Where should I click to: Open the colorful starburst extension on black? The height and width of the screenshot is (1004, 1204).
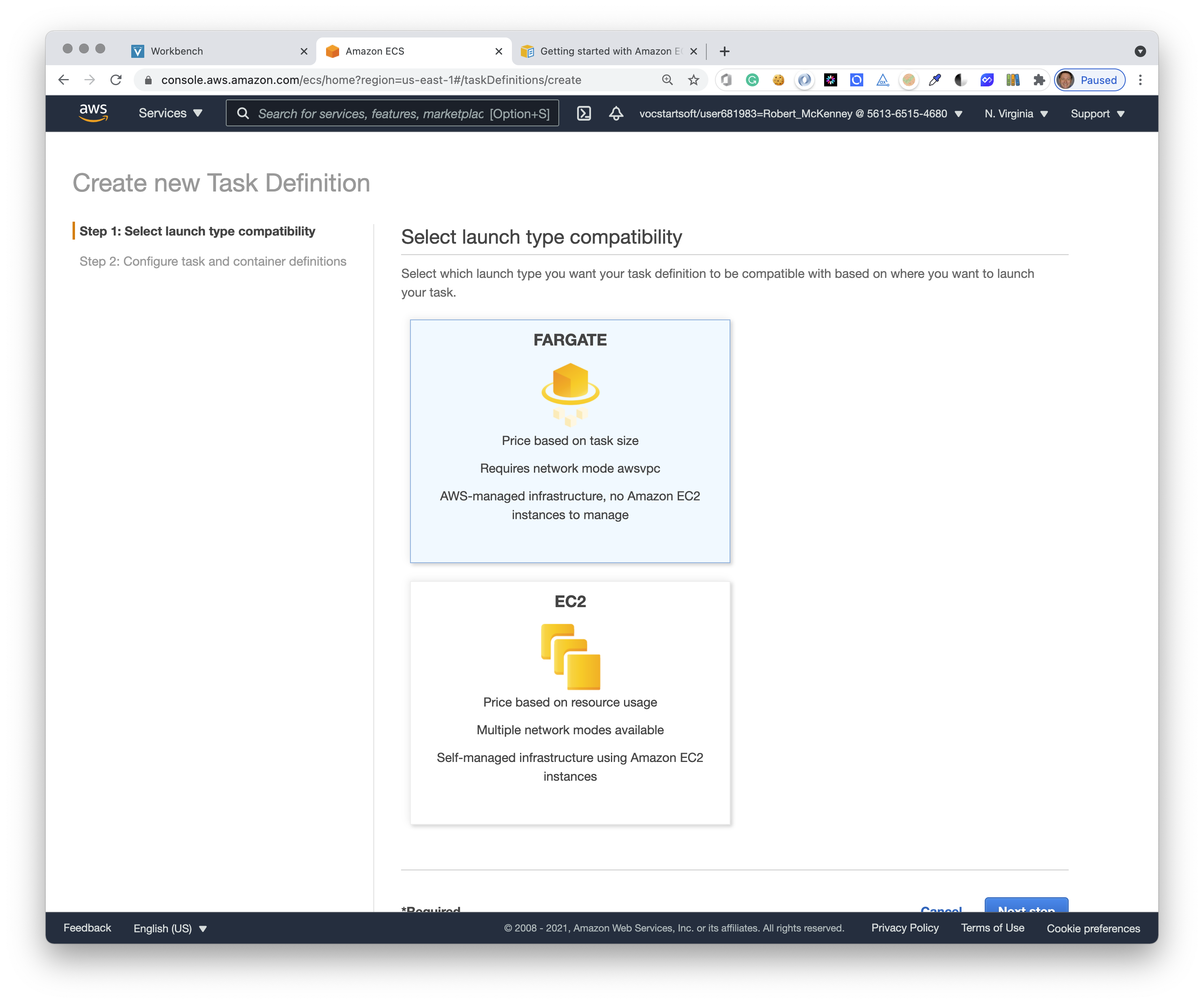(x=830, y=79)
